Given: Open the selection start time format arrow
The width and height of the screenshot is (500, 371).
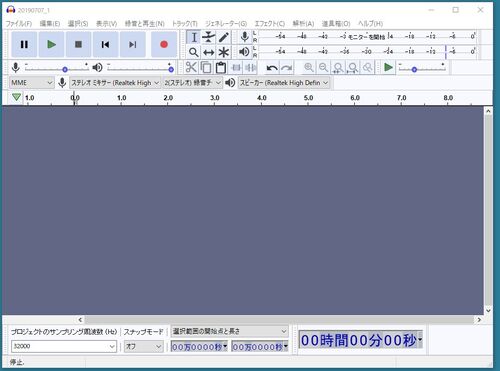Looking at the screenshot, I should pyautogui.click(x=225, y=346).
